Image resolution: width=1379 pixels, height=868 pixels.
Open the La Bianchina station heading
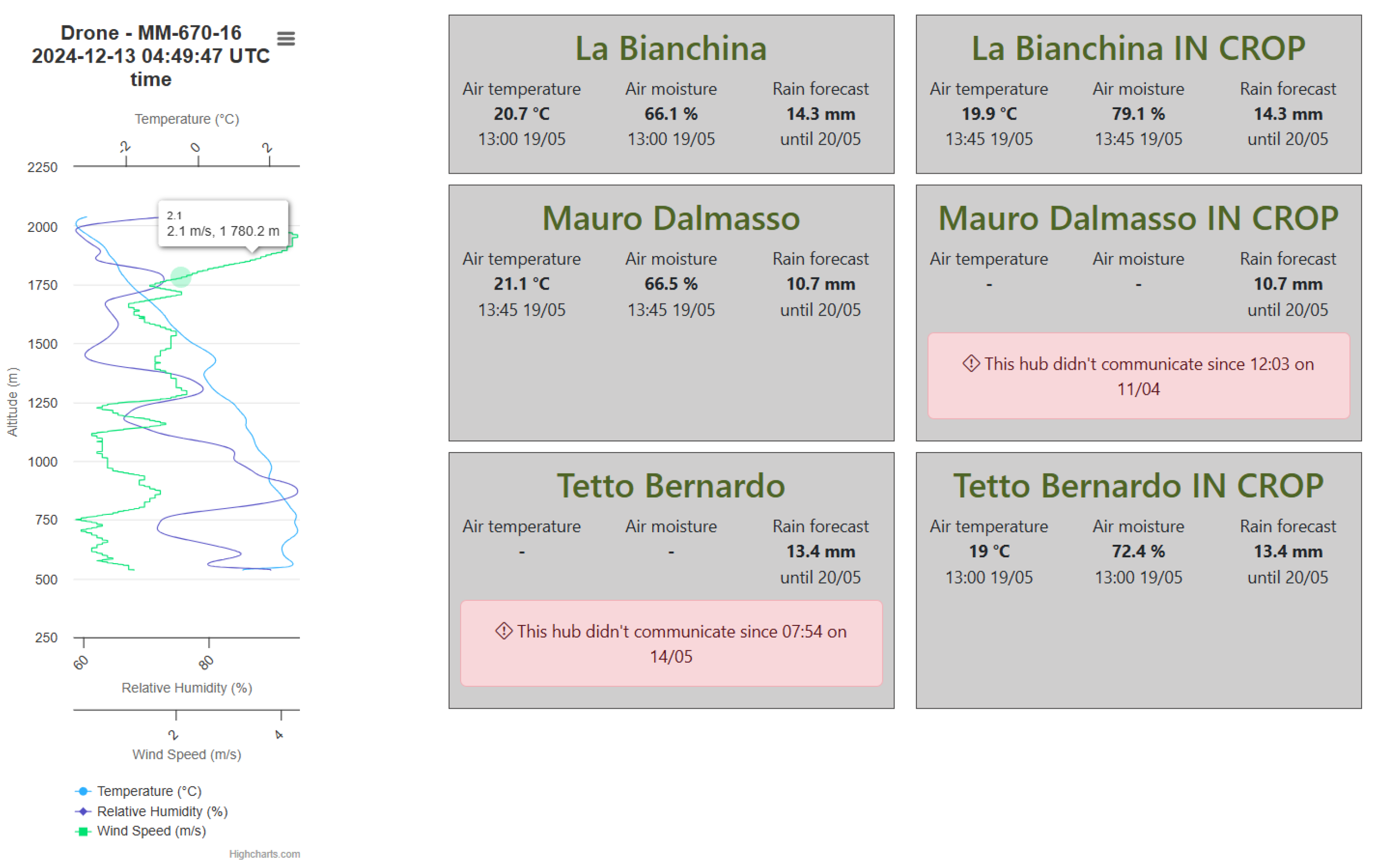coord(671,48)
